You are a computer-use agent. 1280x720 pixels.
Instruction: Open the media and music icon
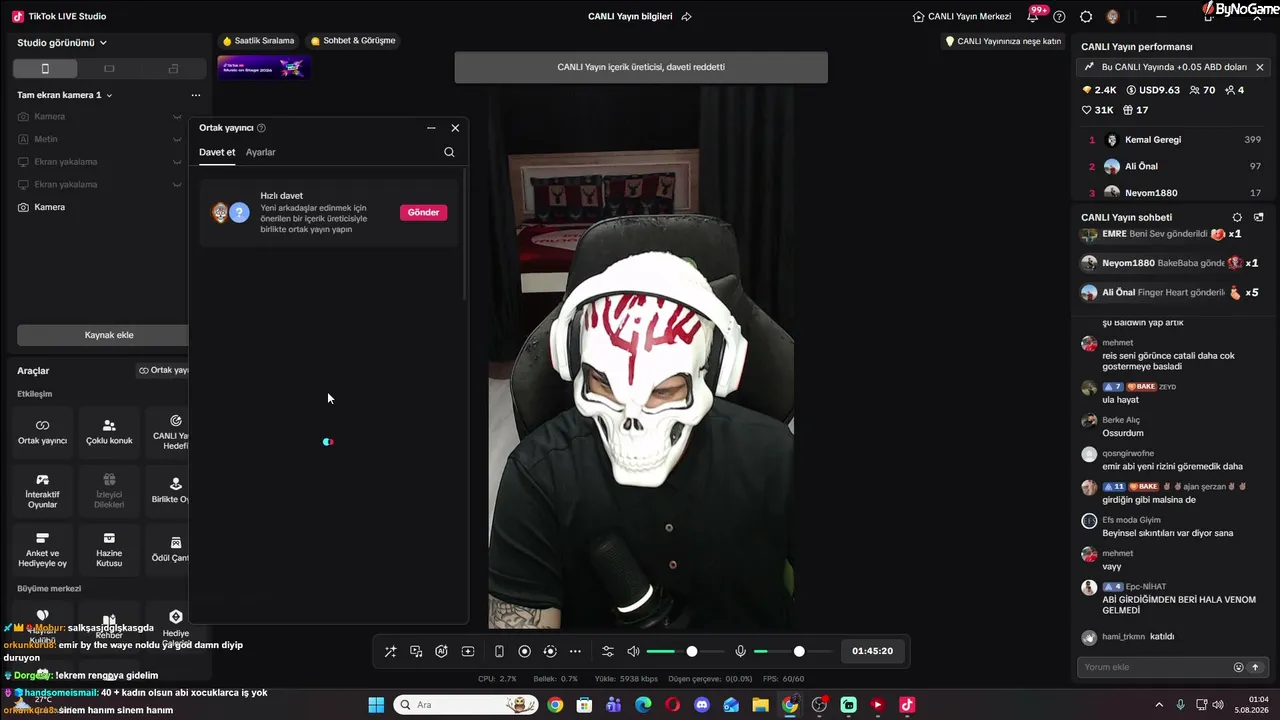[x=416, y=651]
